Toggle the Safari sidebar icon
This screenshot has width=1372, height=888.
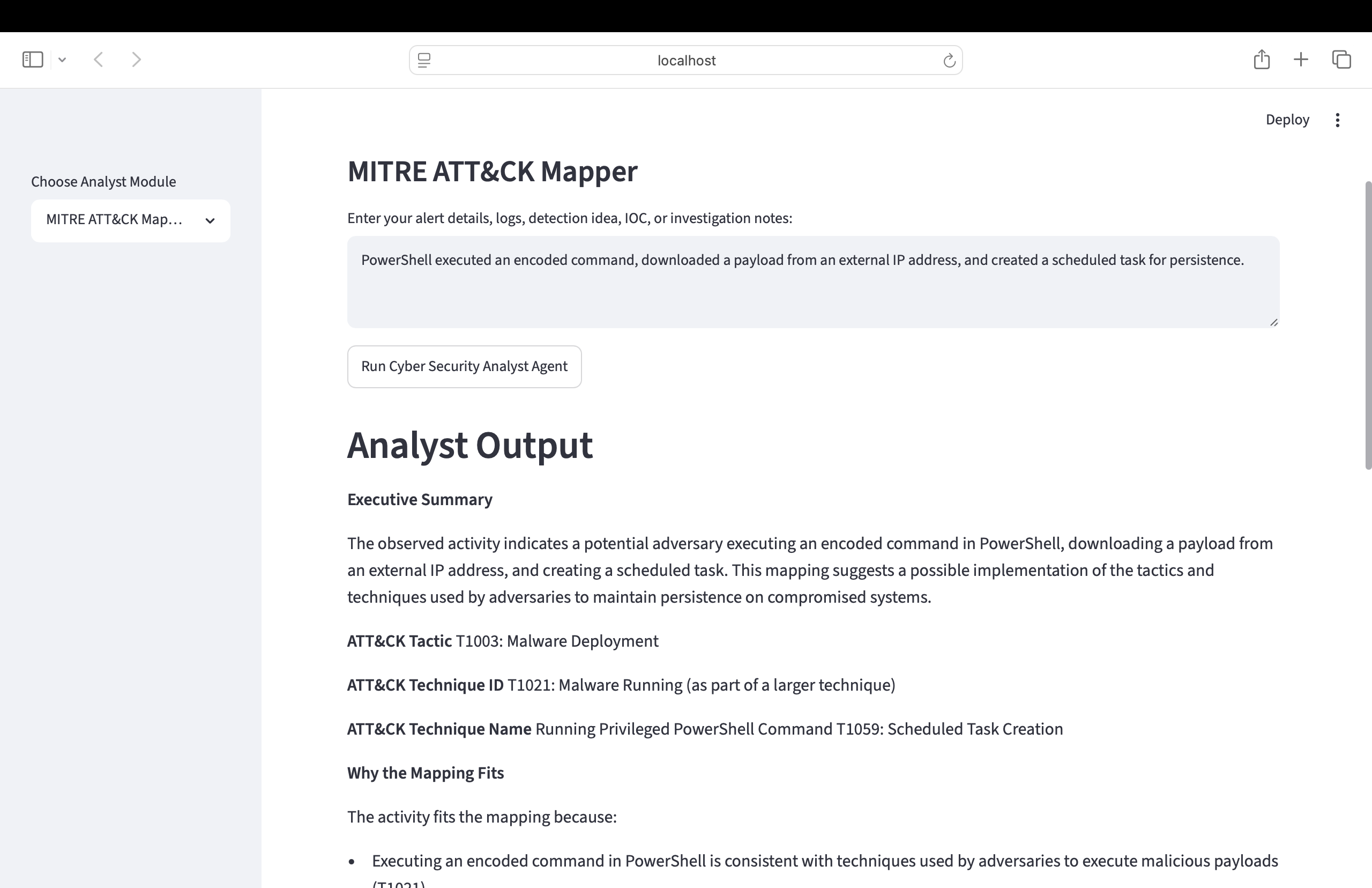[33, 60]
